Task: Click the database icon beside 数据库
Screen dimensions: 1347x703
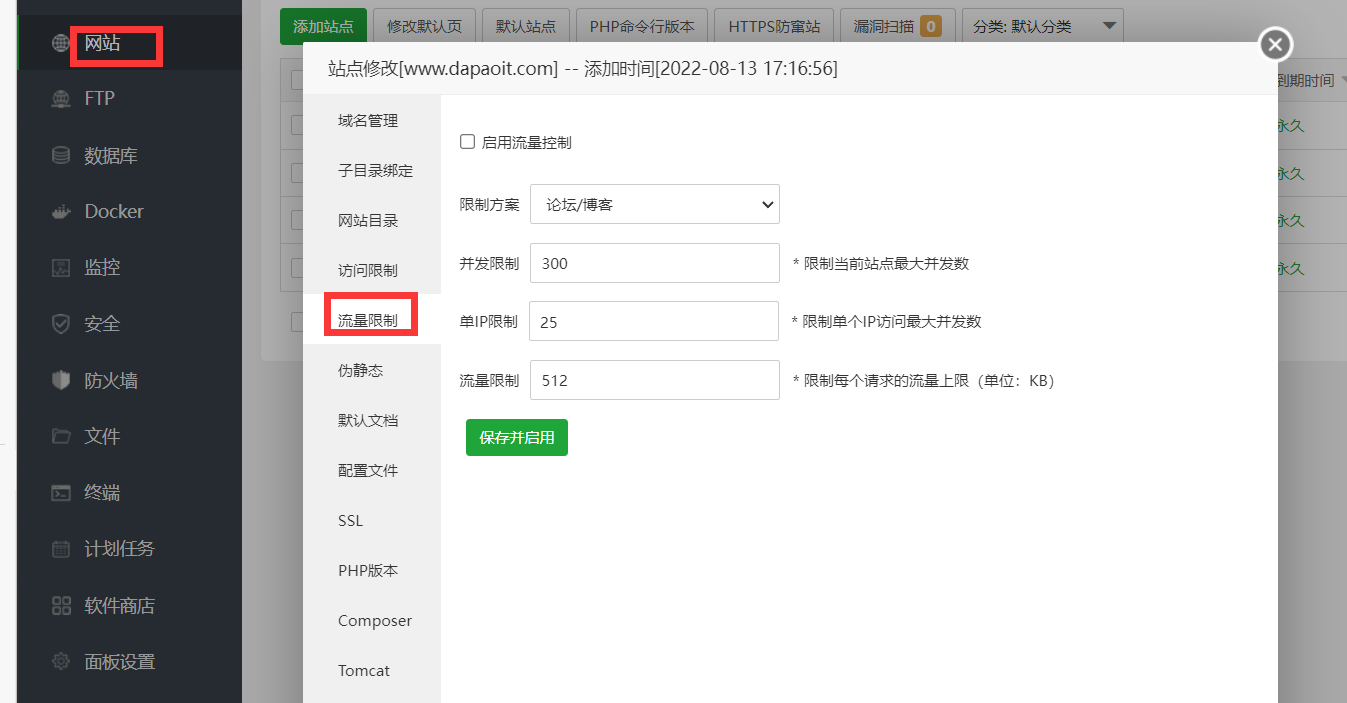Action: point(61,155)
